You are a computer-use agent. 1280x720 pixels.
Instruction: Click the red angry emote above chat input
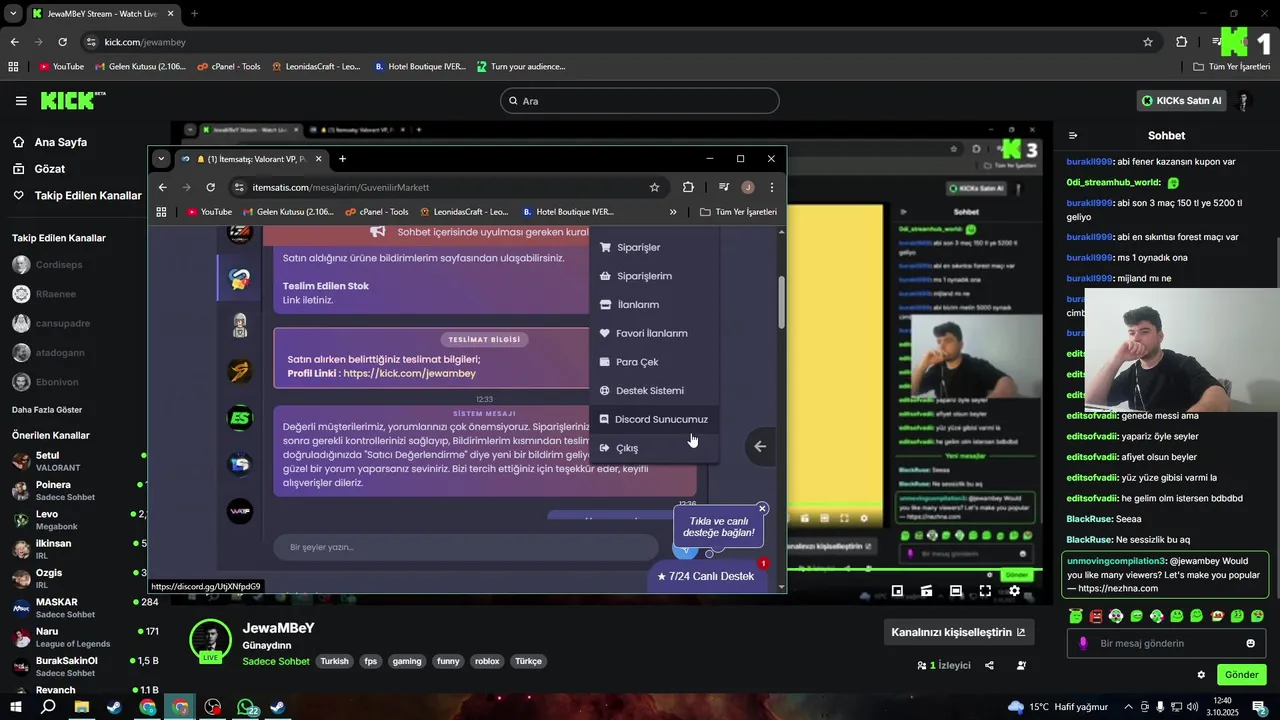pos(1096,616)
